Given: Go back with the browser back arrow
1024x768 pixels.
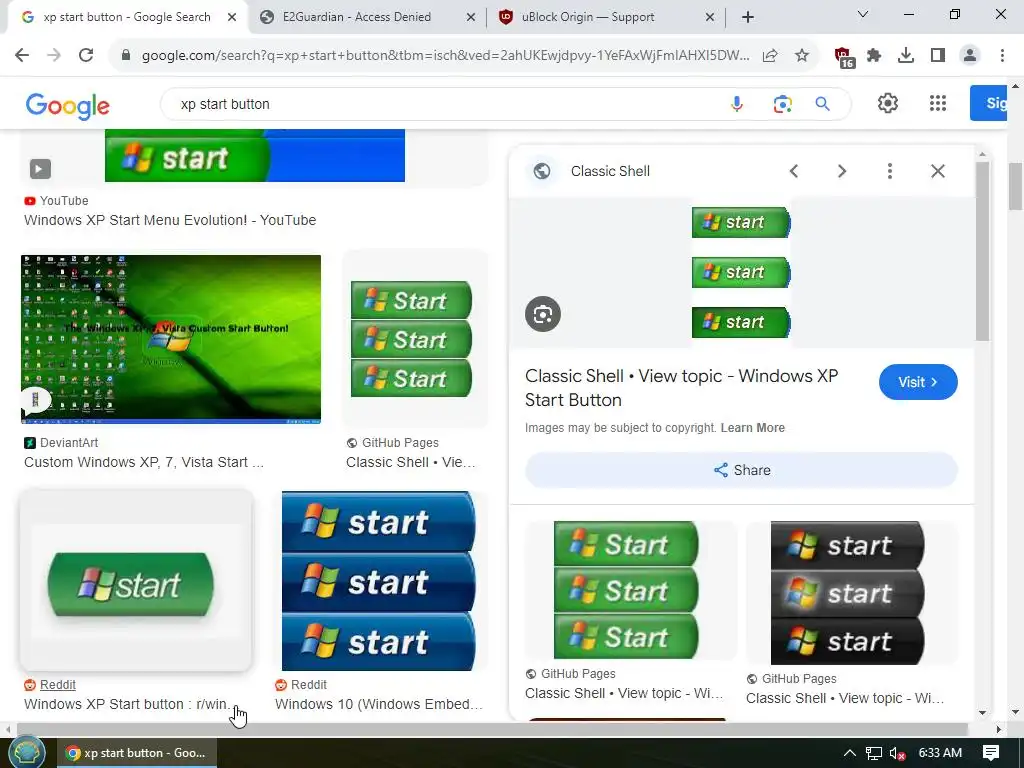Looking at the screenshot, I should [x=22, y=56].
